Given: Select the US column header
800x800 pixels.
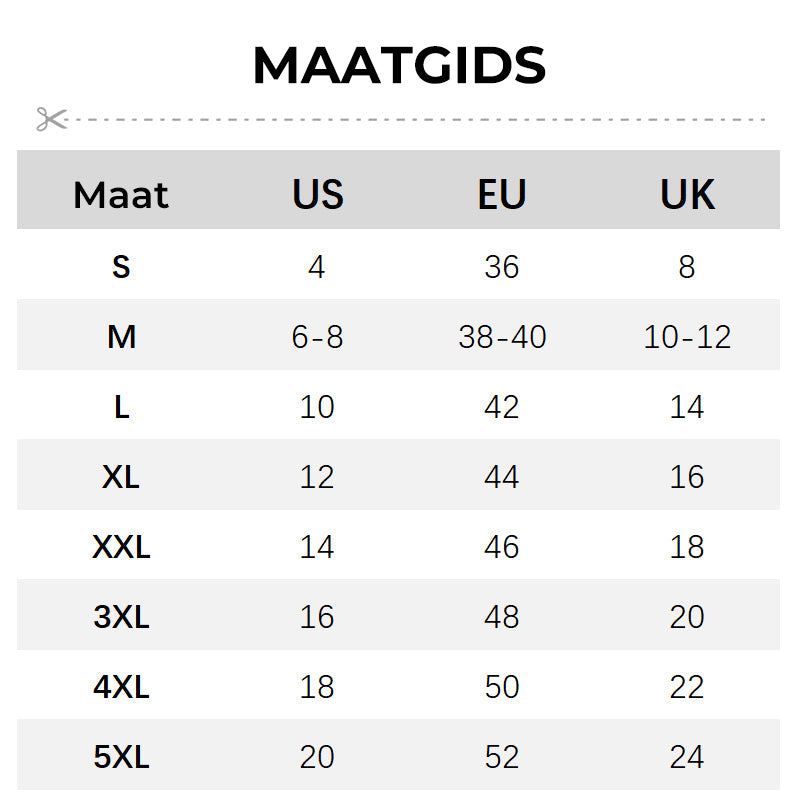Looking at the screenshot, I should point(318,194).
